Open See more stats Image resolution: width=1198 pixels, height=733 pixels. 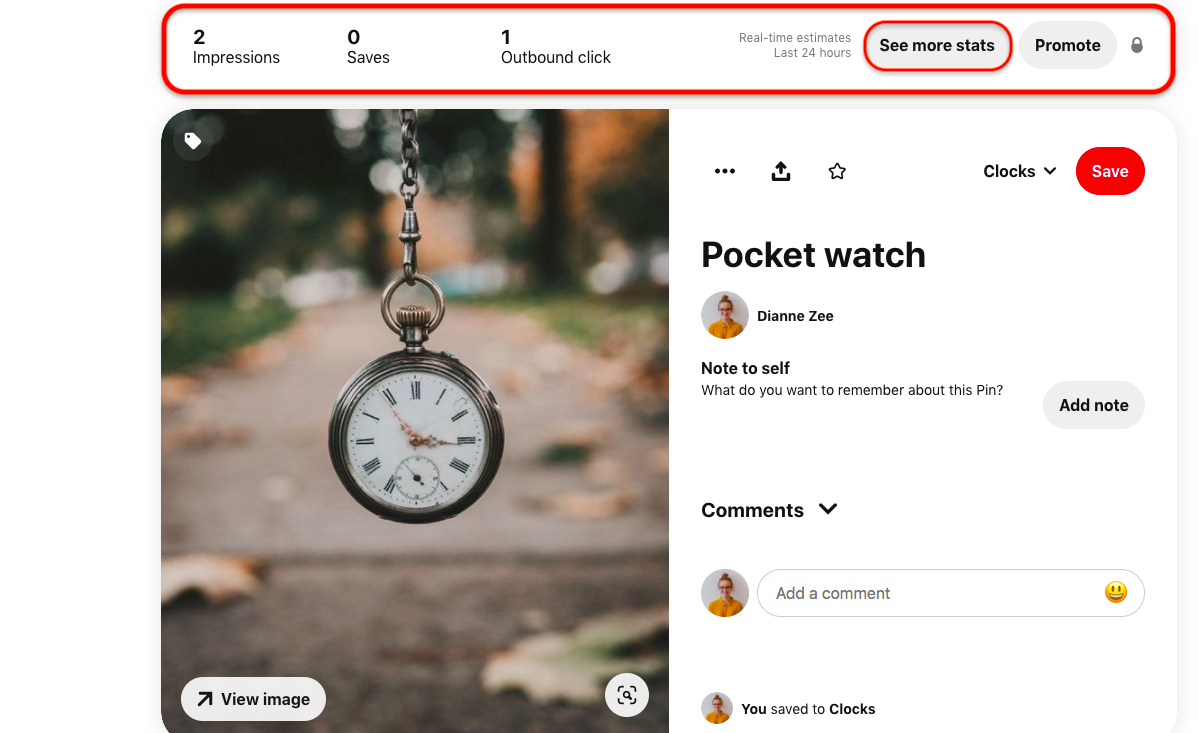(x=936, y=45)
